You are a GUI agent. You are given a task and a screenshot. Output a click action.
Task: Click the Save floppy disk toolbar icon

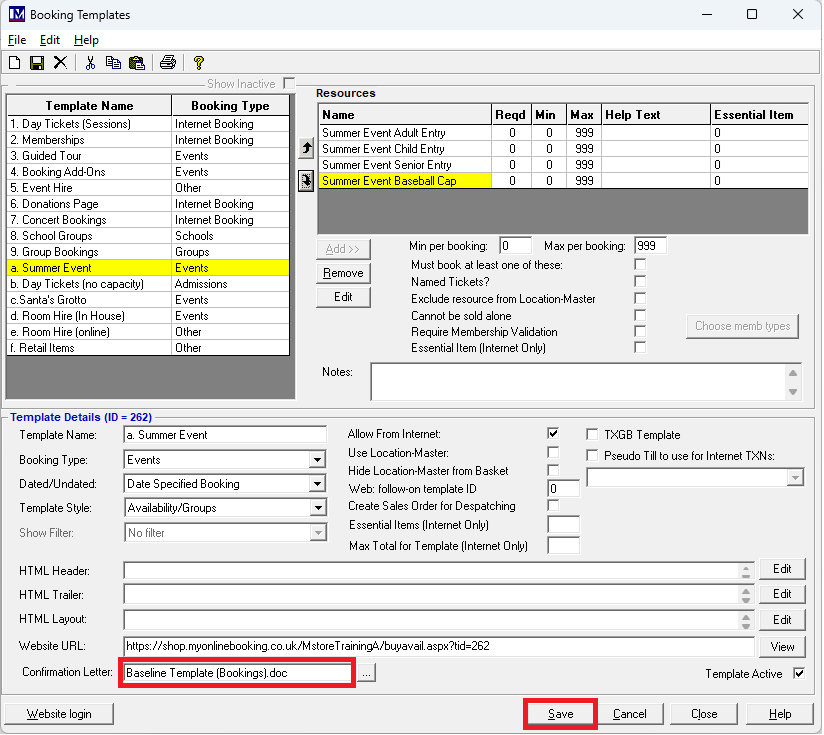click(x=37, y=62)
